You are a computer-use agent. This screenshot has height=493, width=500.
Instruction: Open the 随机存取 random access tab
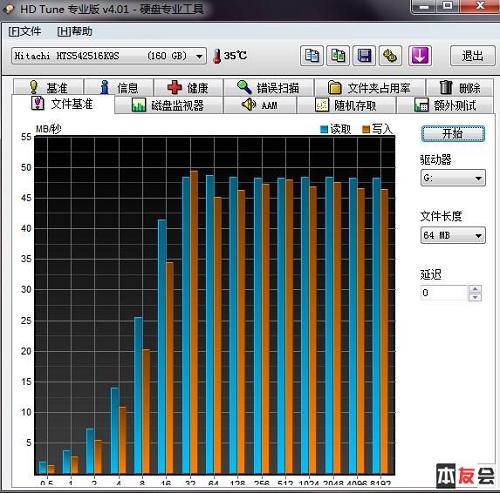(x=346, y=105)
